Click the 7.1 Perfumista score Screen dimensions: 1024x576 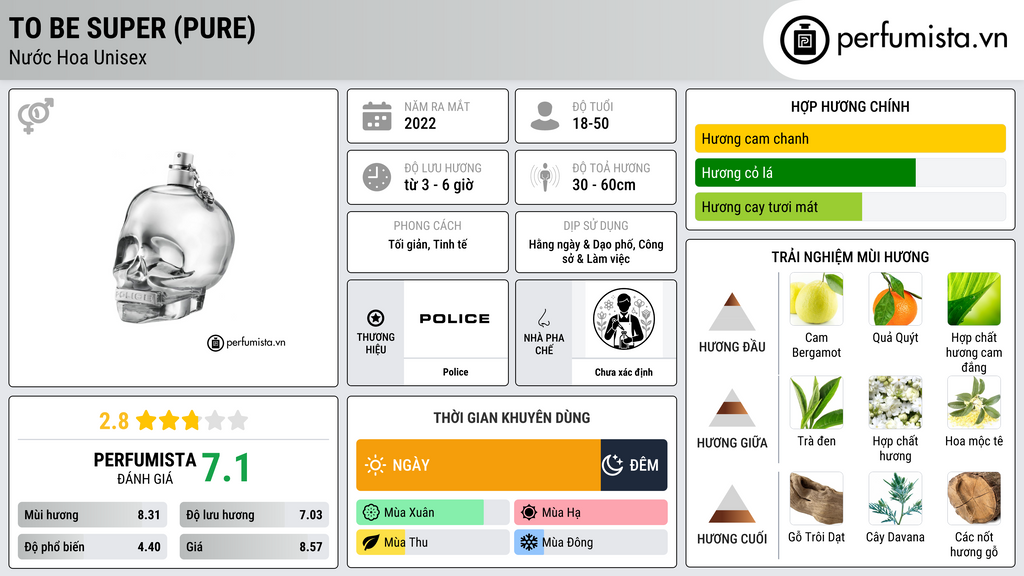[x=226, y=468]
